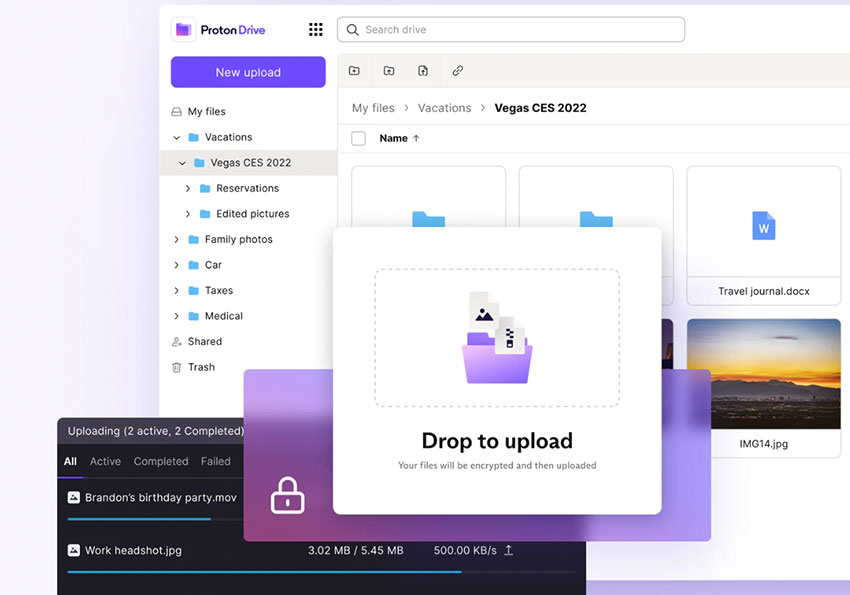This screenshot has height=595, width=850.
Task: Collapse the Vacations folder tree
Action: [177, 138]
